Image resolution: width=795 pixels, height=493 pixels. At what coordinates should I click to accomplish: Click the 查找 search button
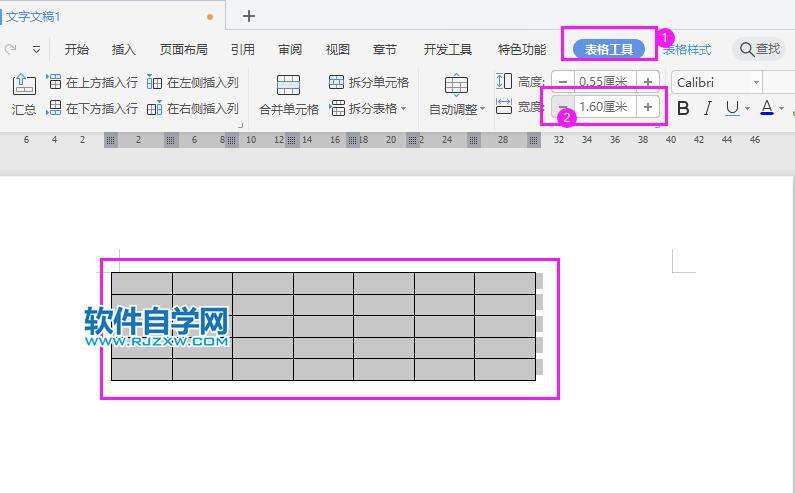tap(759, 49)
